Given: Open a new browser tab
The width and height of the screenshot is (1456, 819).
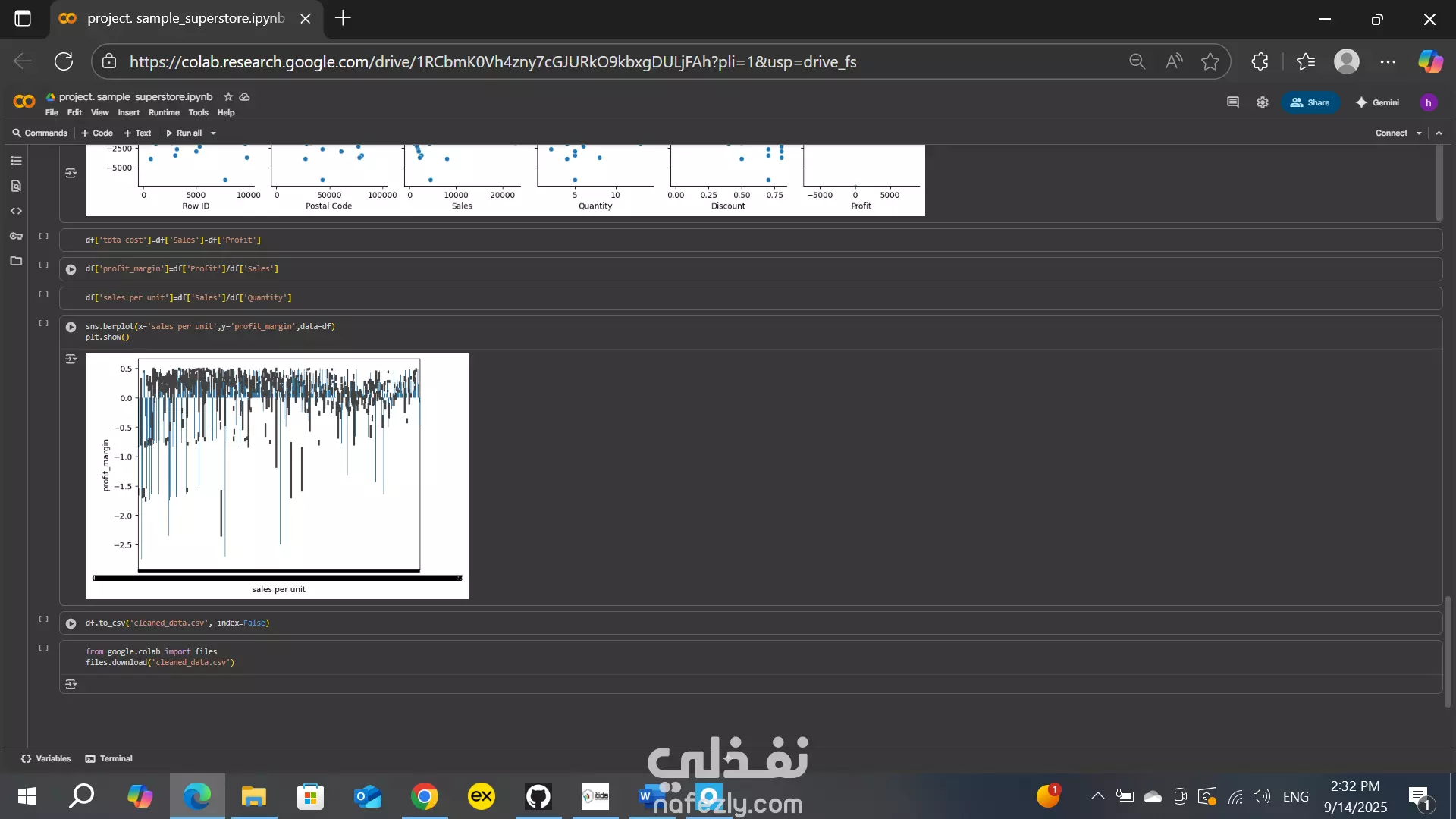Looking at the screenshot, I should [343, 18].
